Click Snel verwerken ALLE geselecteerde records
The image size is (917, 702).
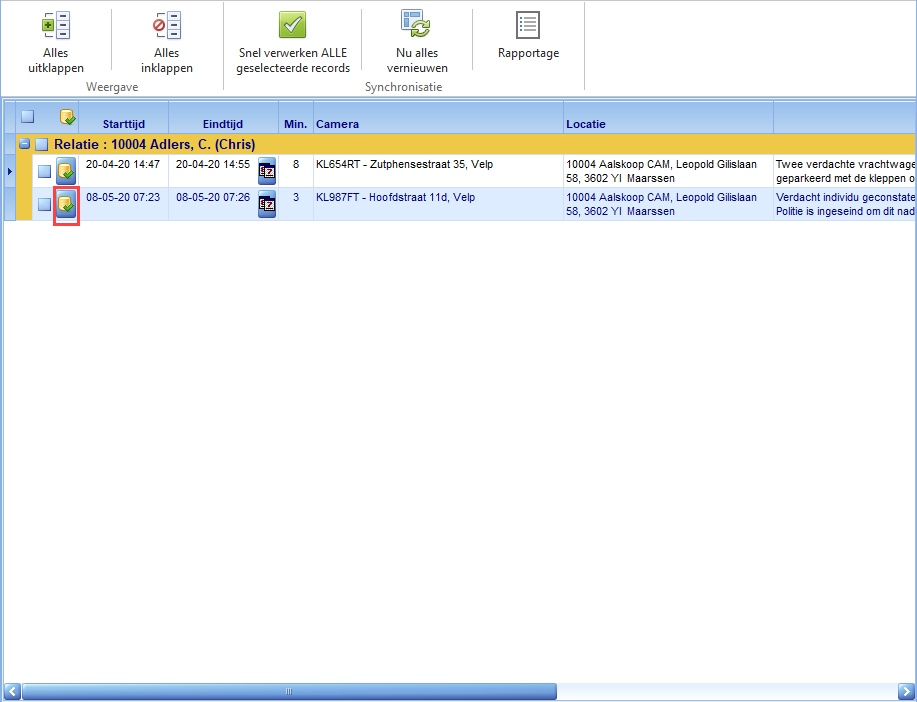pyautogui.click(x=293, y=43)
